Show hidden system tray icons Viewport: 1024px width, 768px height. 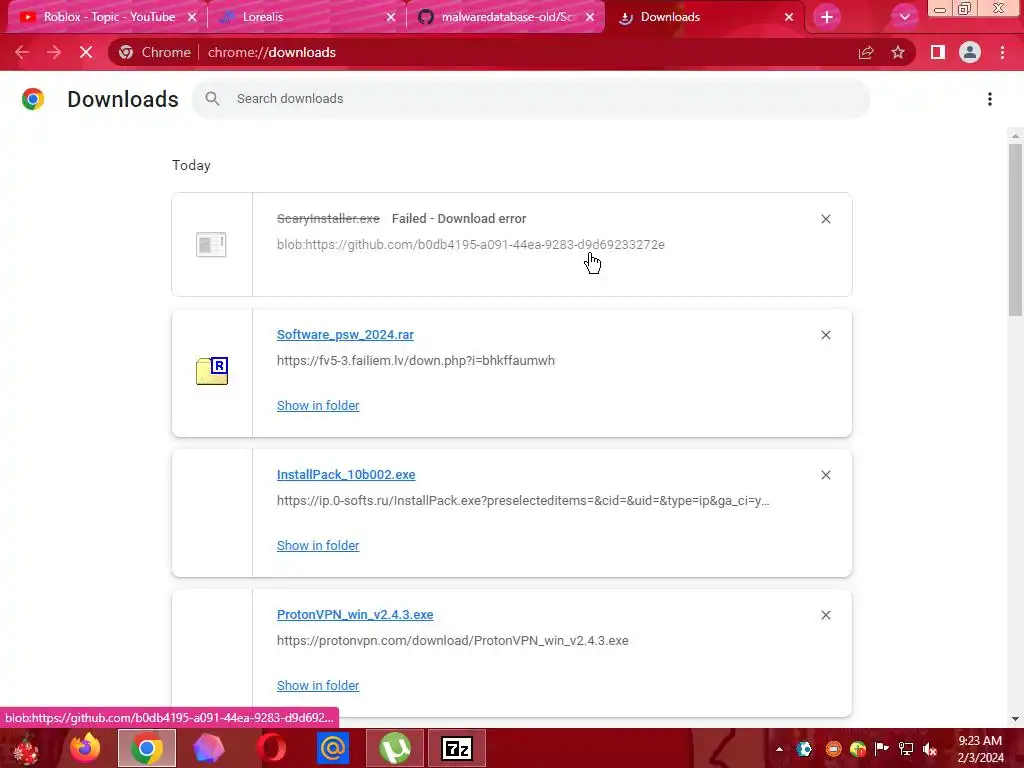pos(780,749)
